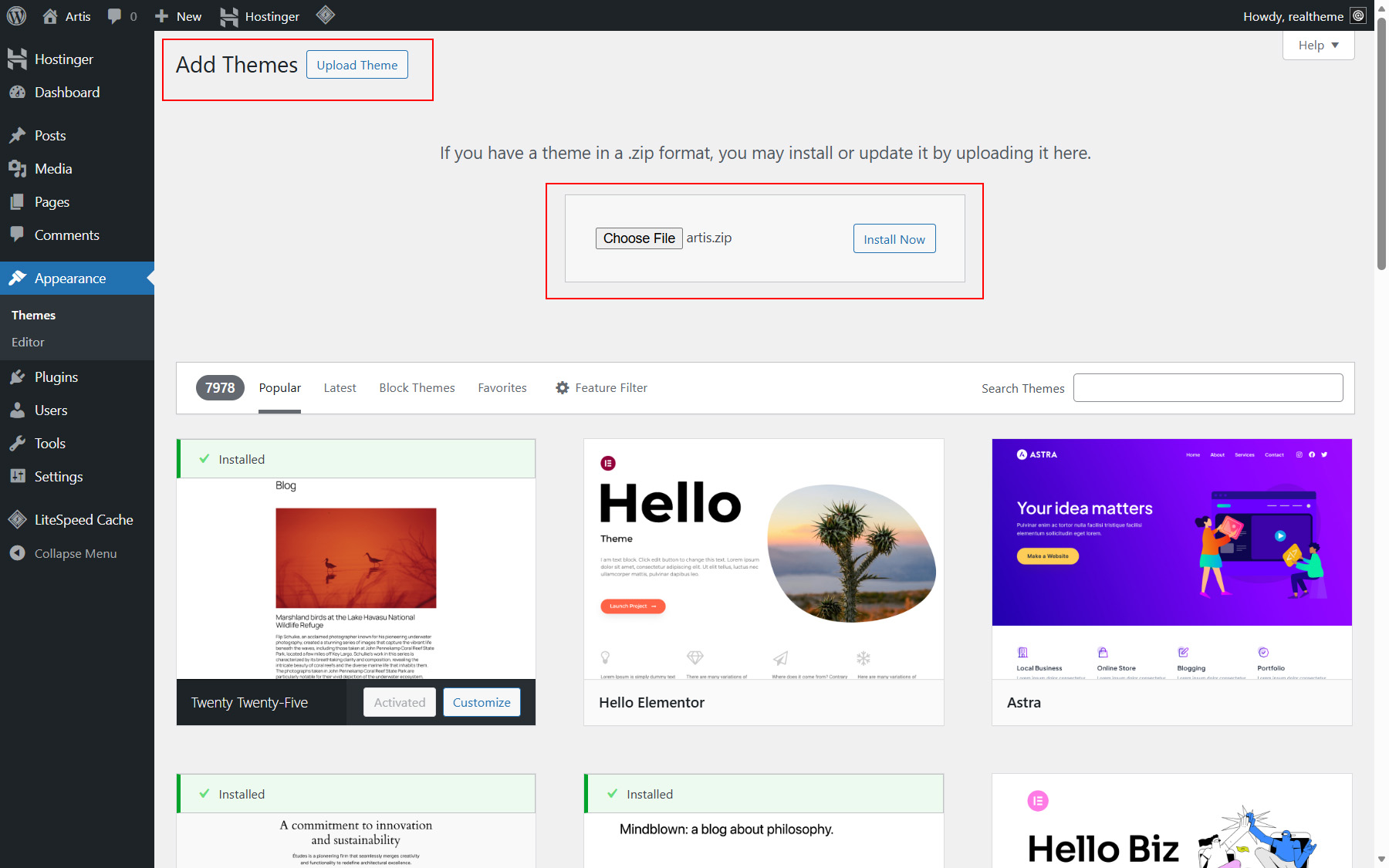Switch to the Latest themes tab

340,388
